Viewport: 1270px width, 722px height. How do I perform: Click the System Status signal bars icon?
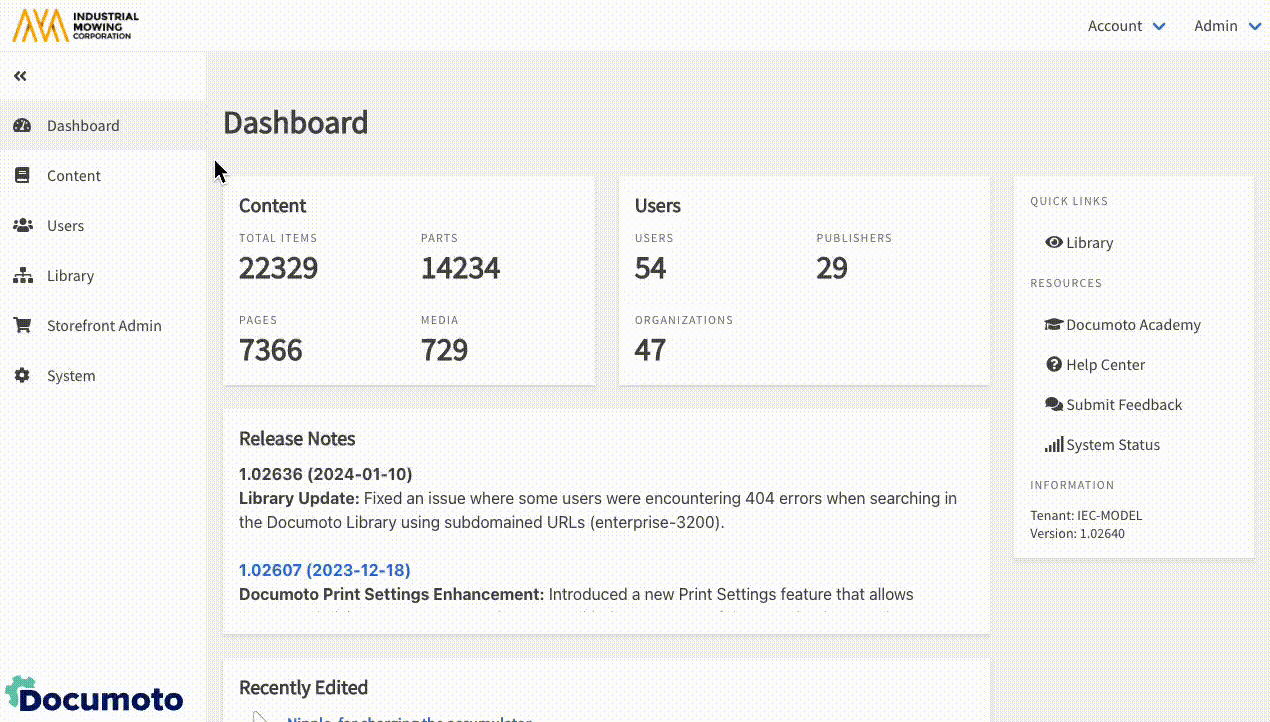[1053, 445]
